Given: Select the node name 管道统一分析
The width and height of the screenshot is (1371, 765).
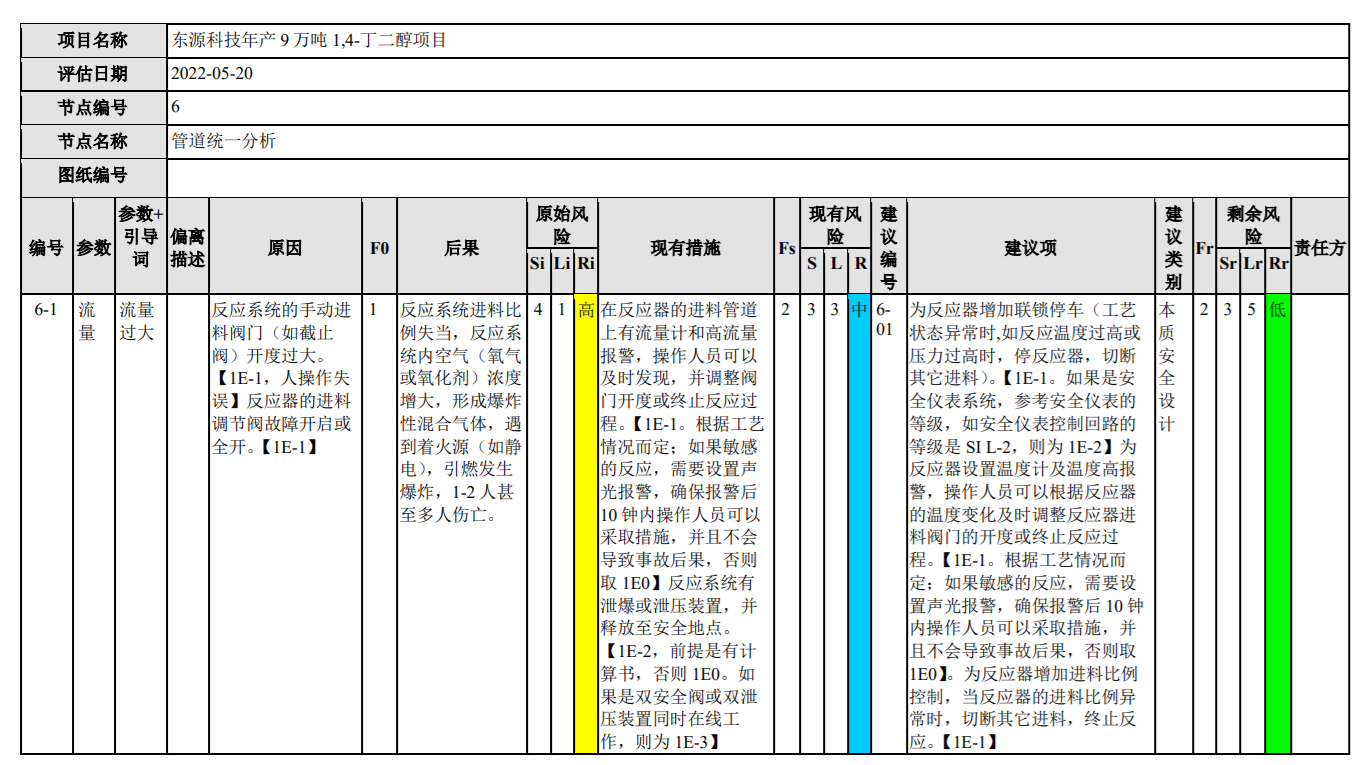Looking at the screenshot, I should coord(223,141).
